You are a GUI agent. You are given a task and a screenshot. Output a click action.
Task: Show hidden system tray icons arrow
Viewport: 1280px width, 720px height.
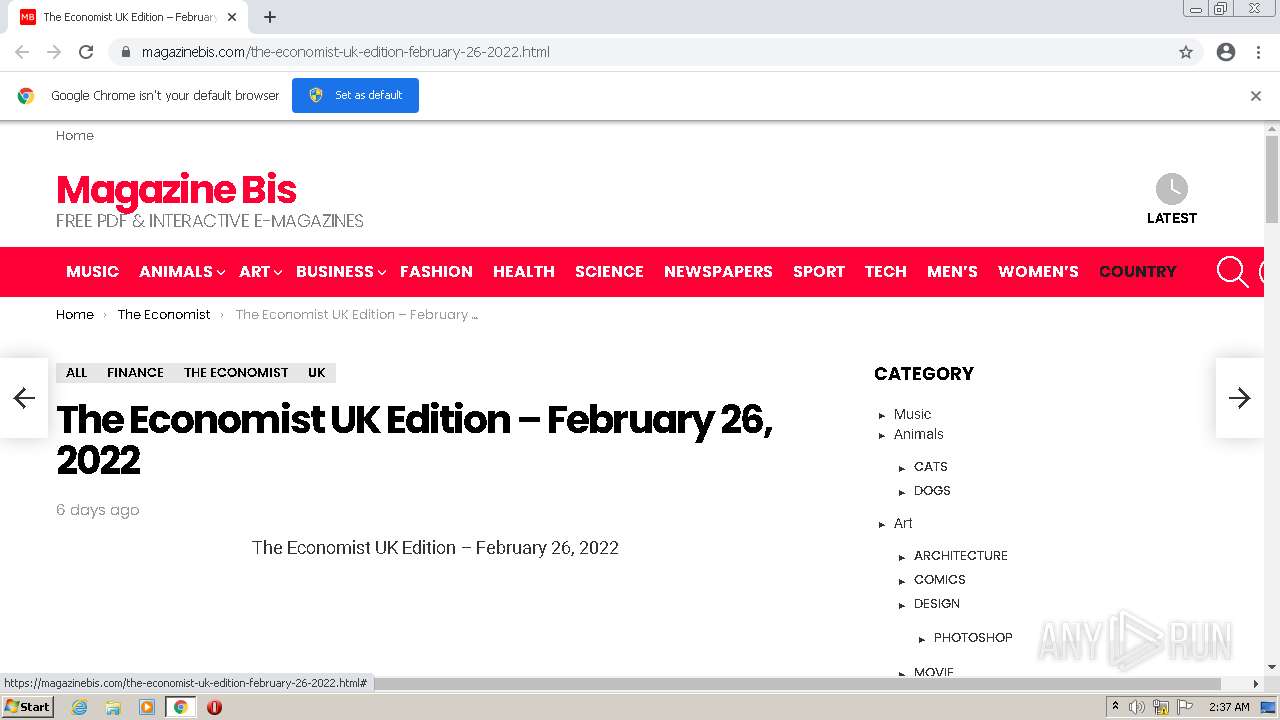[x=1115, y=707]
